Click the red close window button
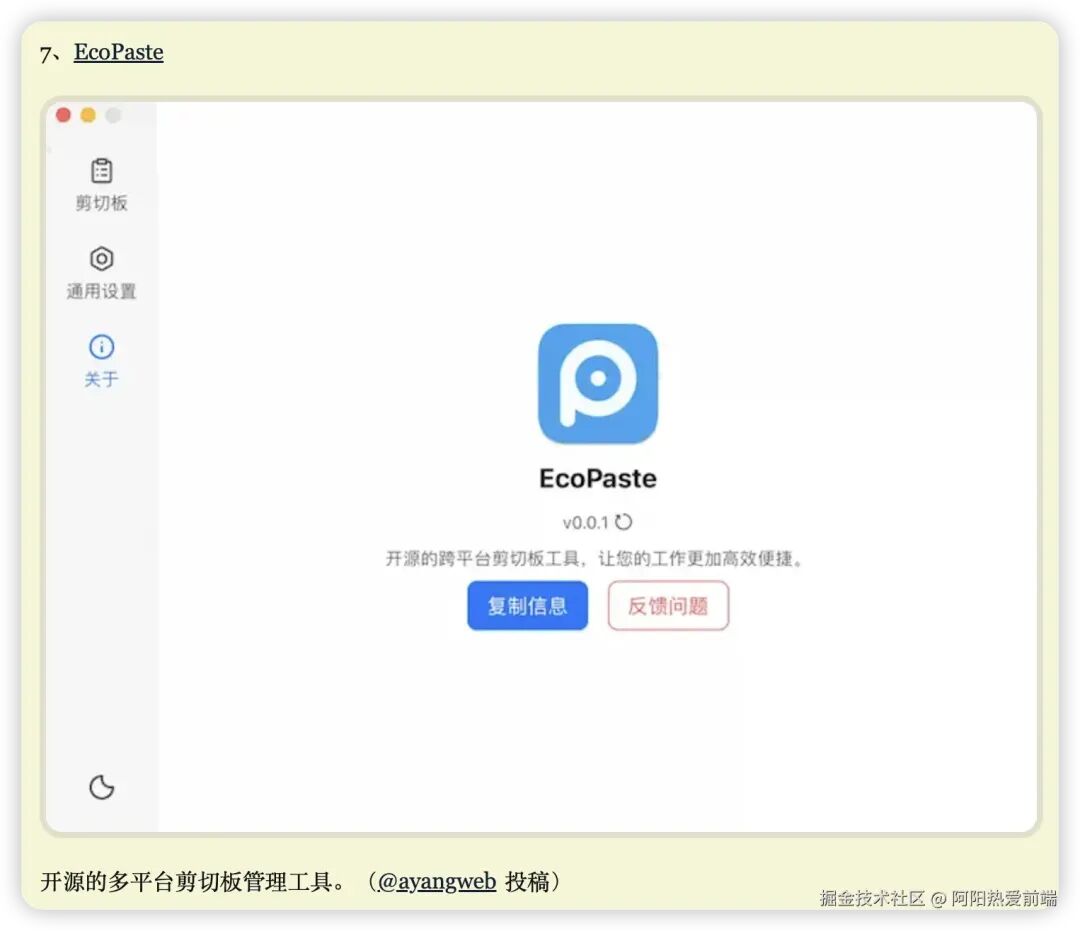 tap(63, 115)
